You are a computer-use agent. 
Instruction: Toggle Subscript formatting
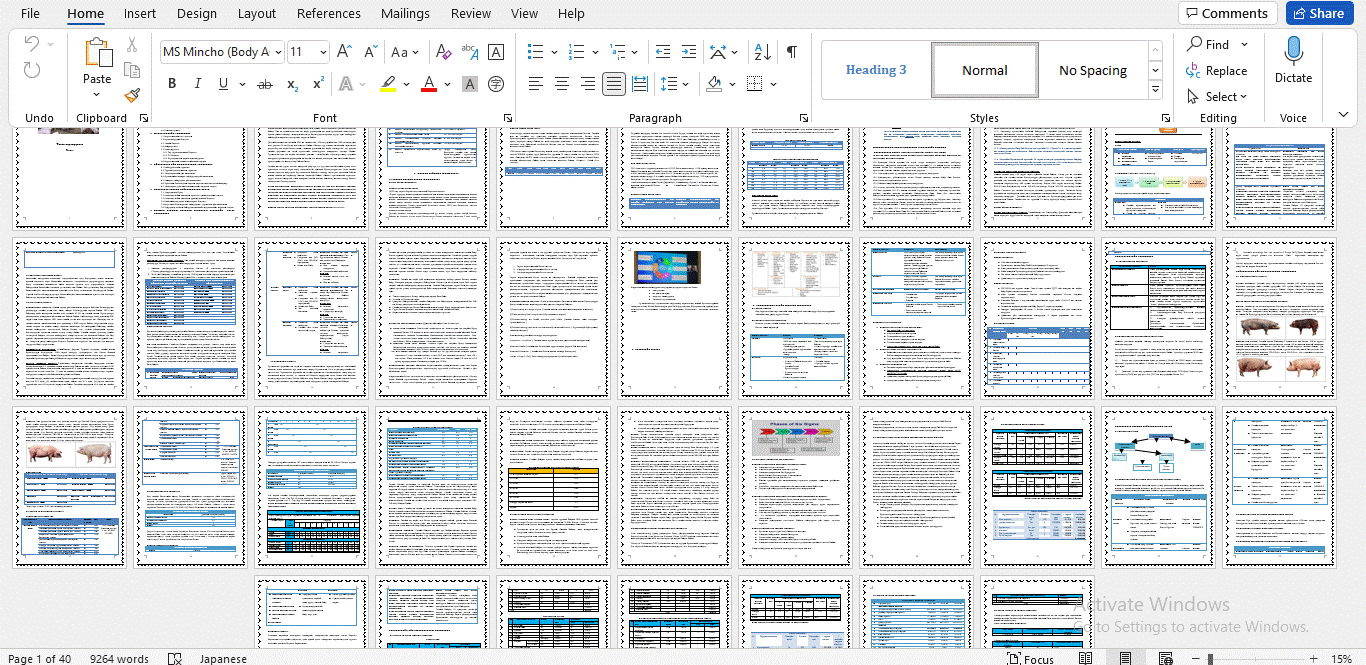click(x=292, y=84)
